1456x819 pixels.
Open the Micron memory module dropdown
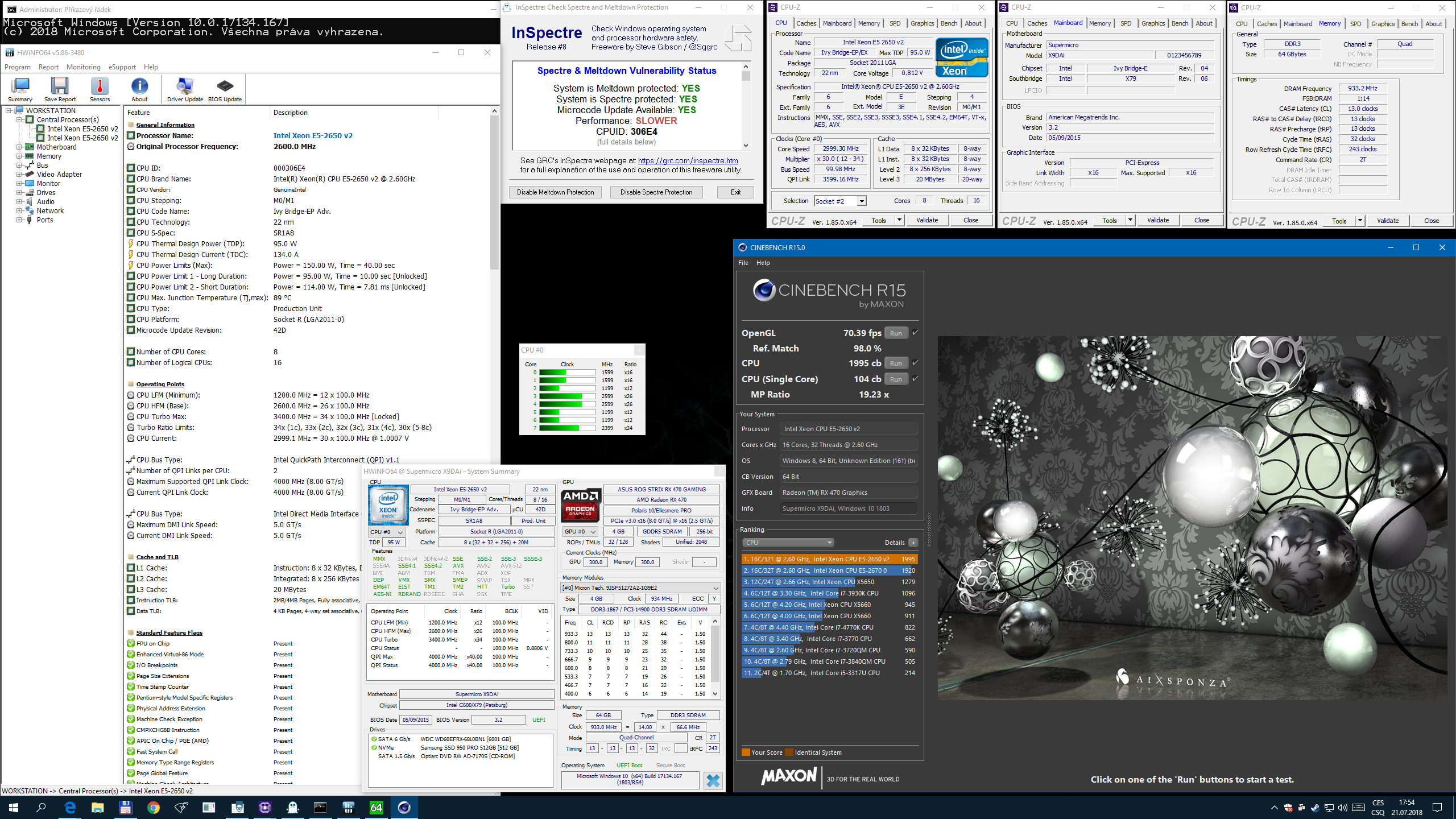pyautogui.click(x=640, y=588)
